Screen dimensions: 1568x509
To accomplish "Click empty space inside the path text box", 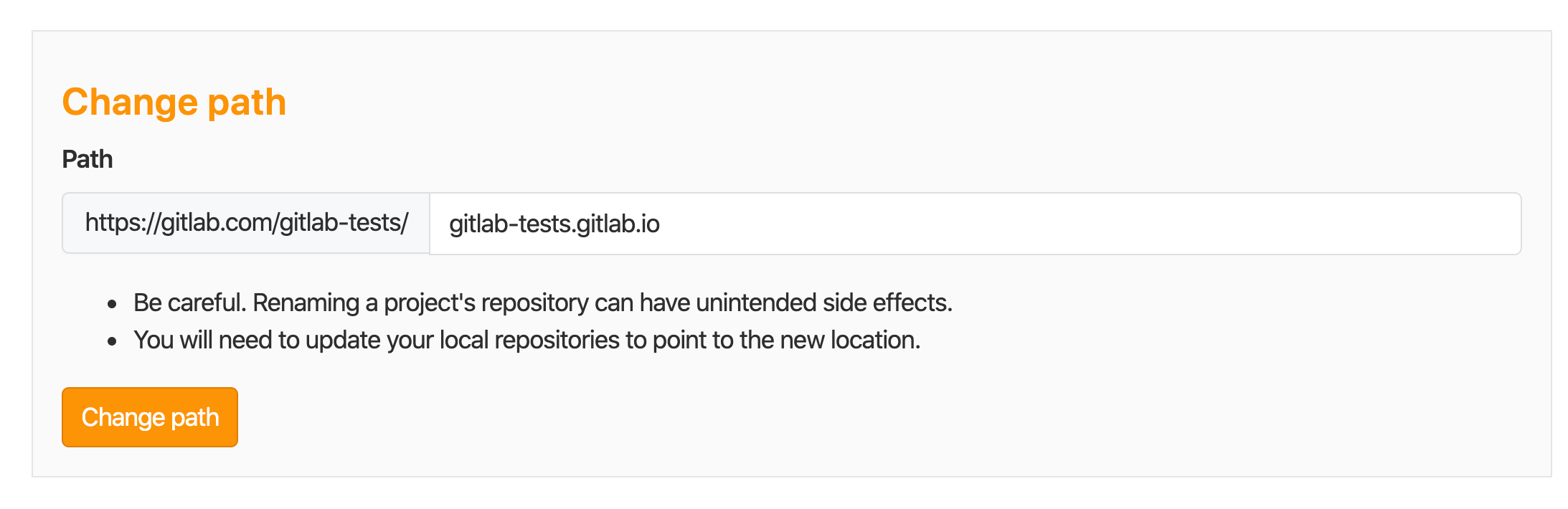I will point(1076,224).
